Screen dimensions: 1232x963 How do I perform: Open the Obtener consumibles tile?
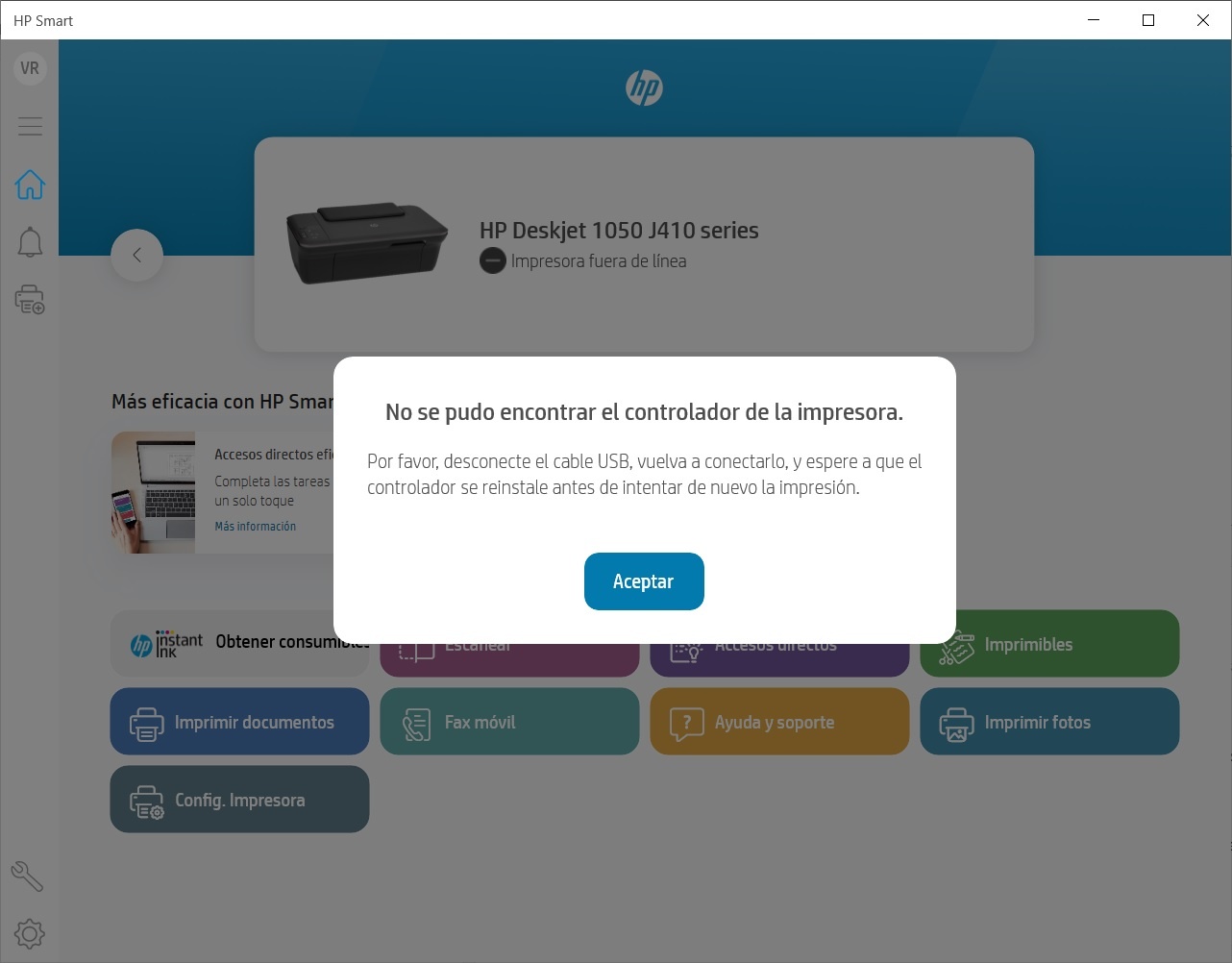coord(239,643)
